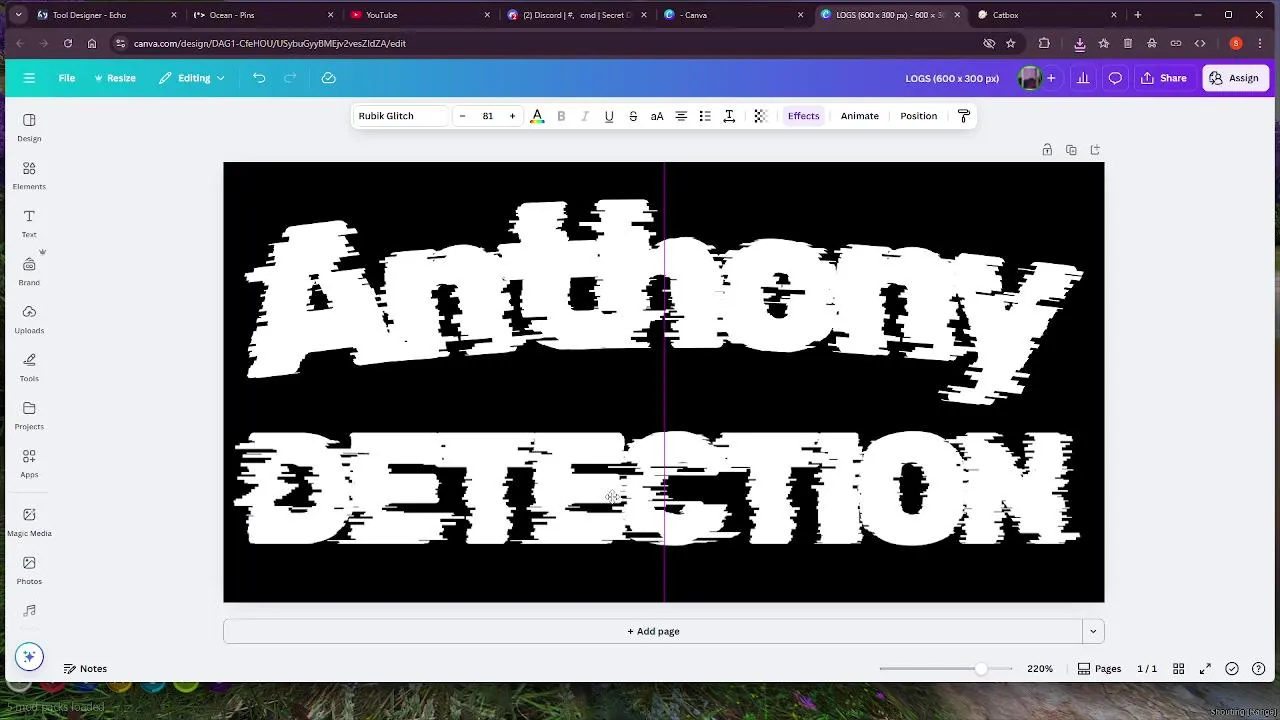
Task: Click the cloud save status icon
Action: pyautogui.click(x=328, y=78)
